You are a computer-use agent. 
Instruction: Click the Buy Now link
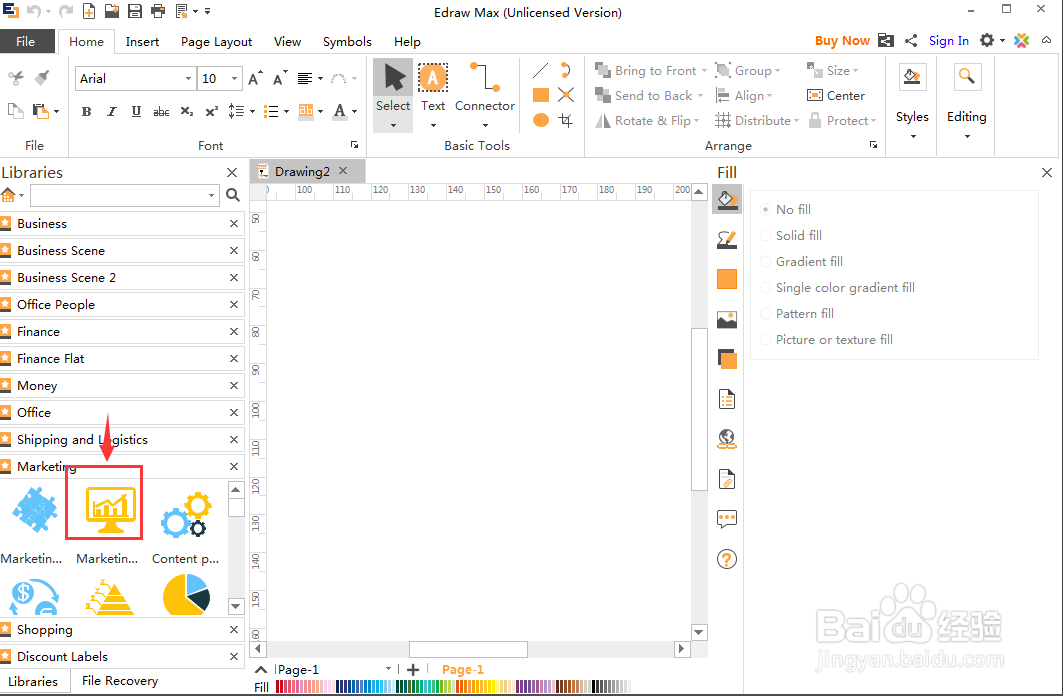coord(842,41)
